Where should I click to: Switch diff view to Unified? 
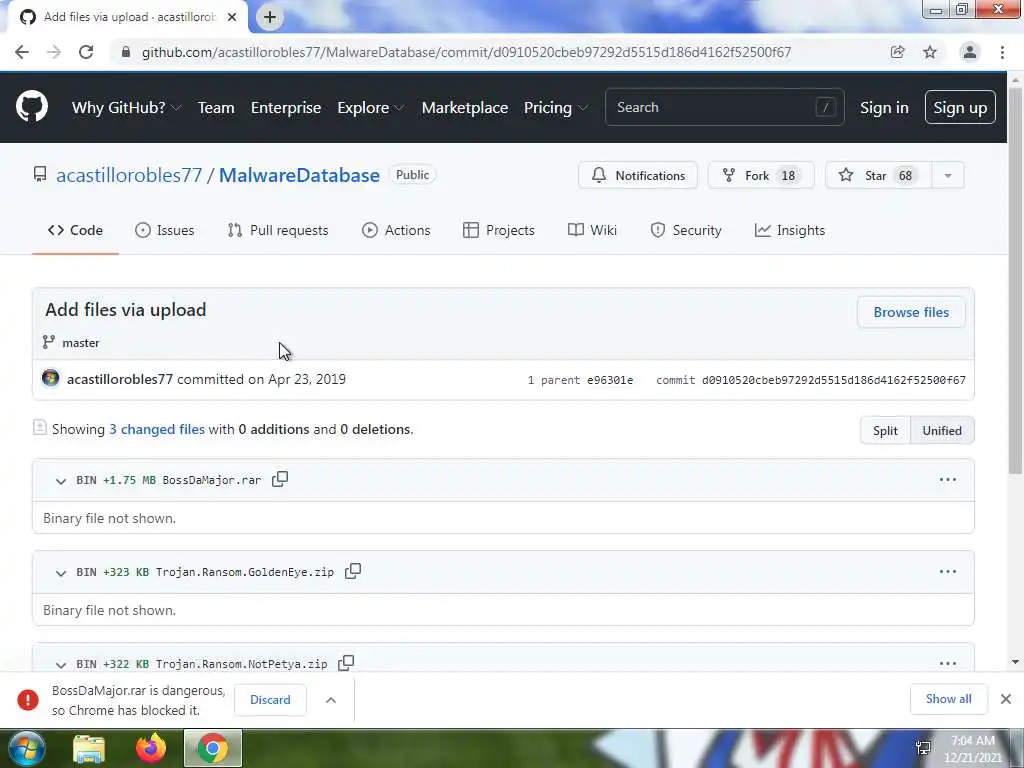click(x=942, y=430)
